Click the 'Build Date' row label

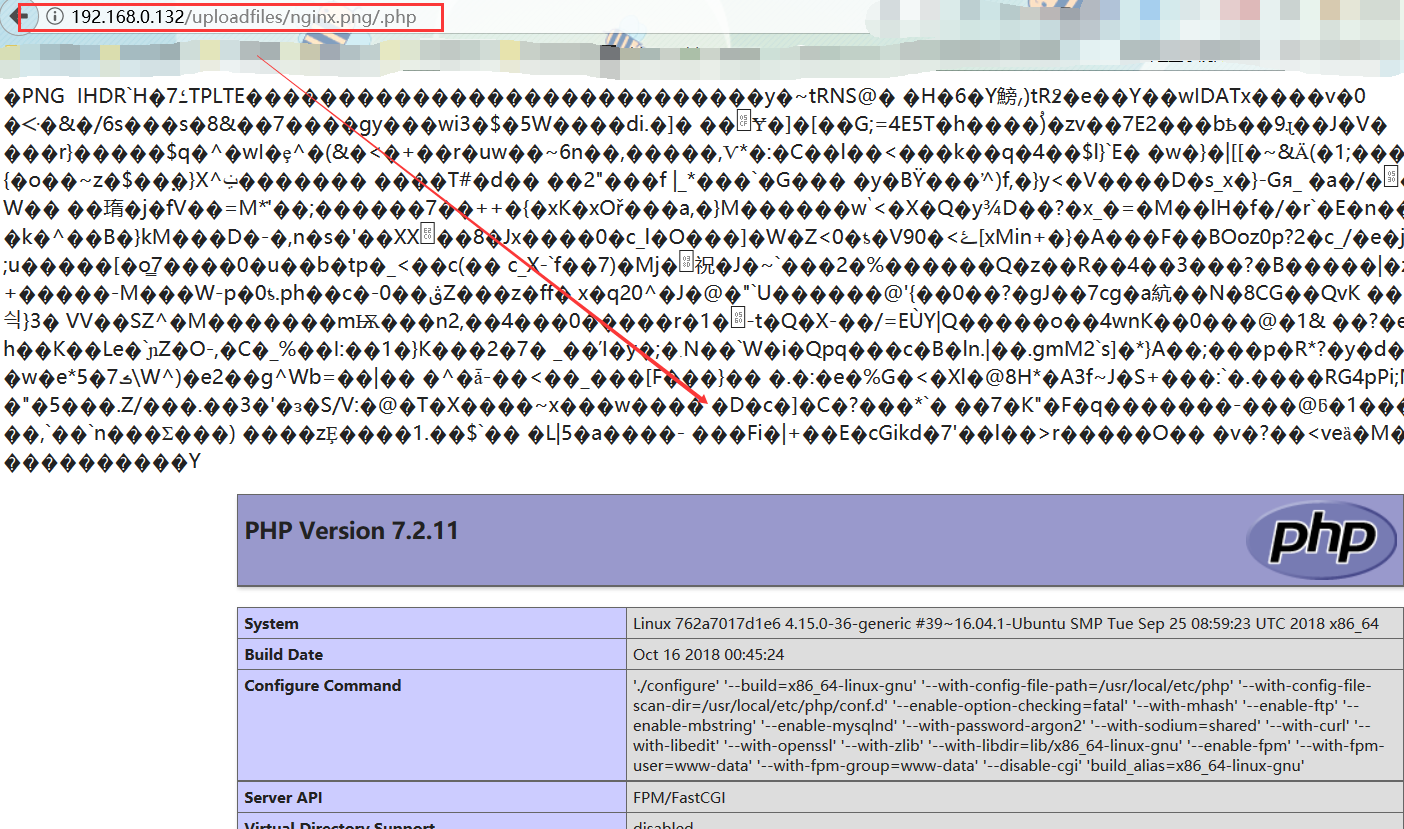tap(283, 654)
